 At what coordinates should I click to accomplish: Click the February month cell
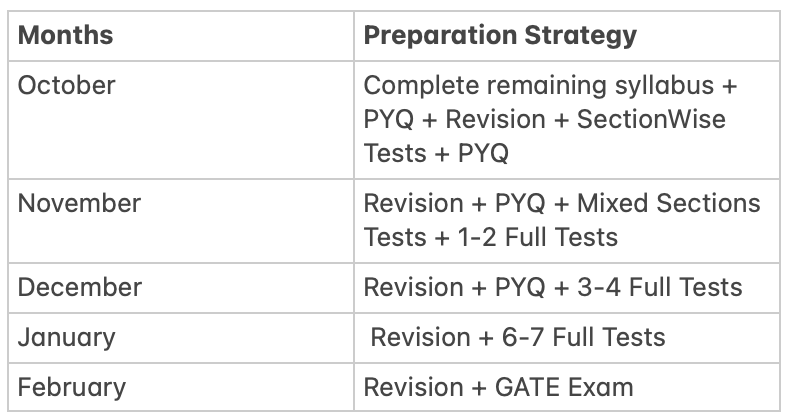pyautogui.click(x=72, y=386)
